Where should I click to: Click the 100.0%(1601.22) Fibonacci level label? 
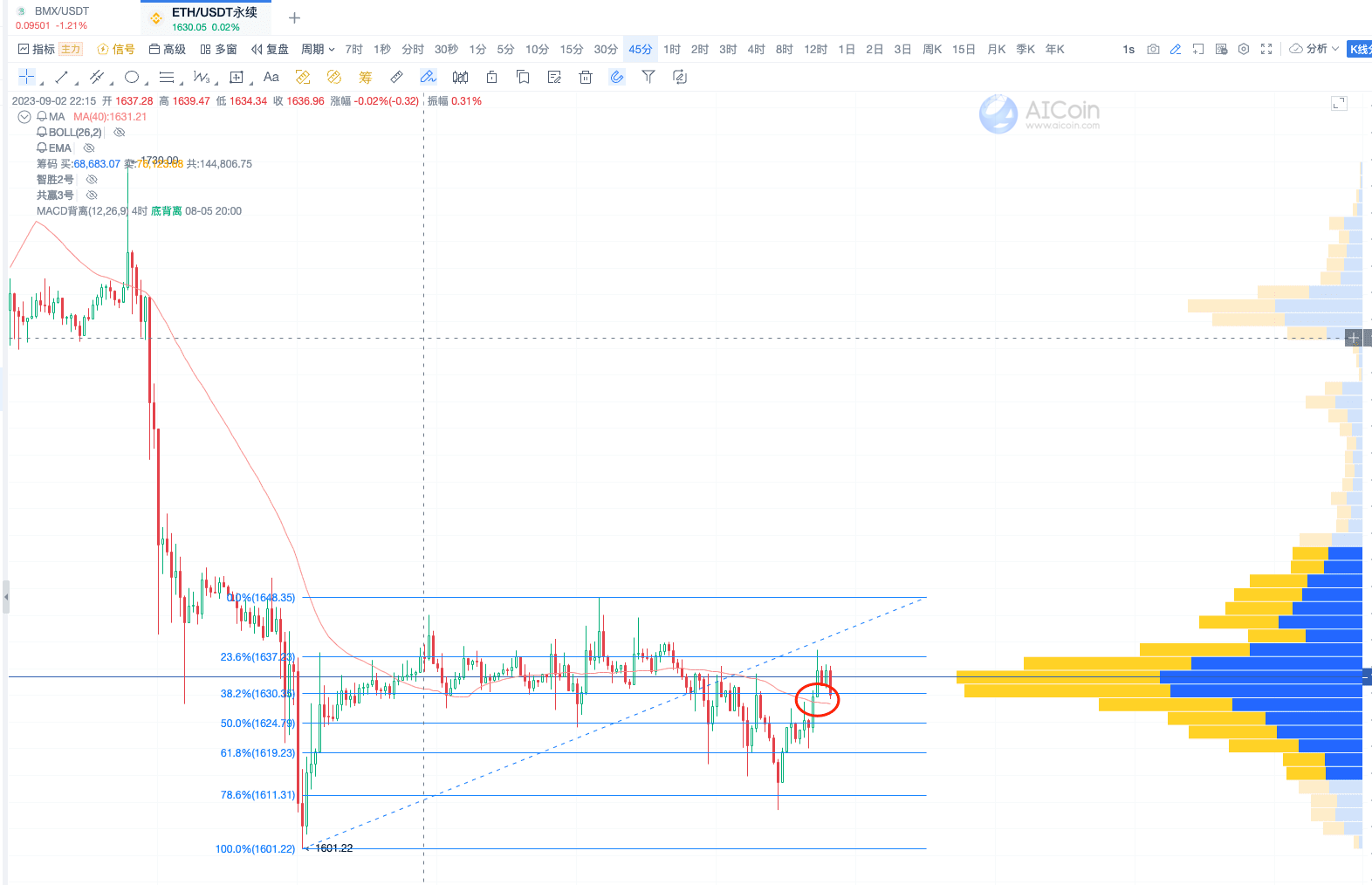click(255, 848)
